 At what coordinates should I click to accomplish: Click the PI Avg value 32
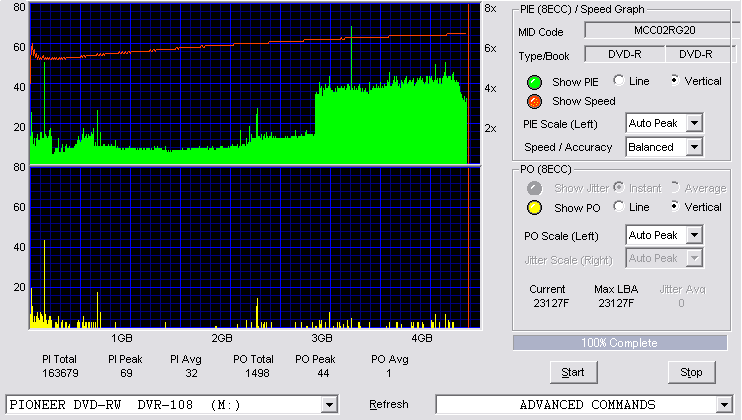[191, 374]
